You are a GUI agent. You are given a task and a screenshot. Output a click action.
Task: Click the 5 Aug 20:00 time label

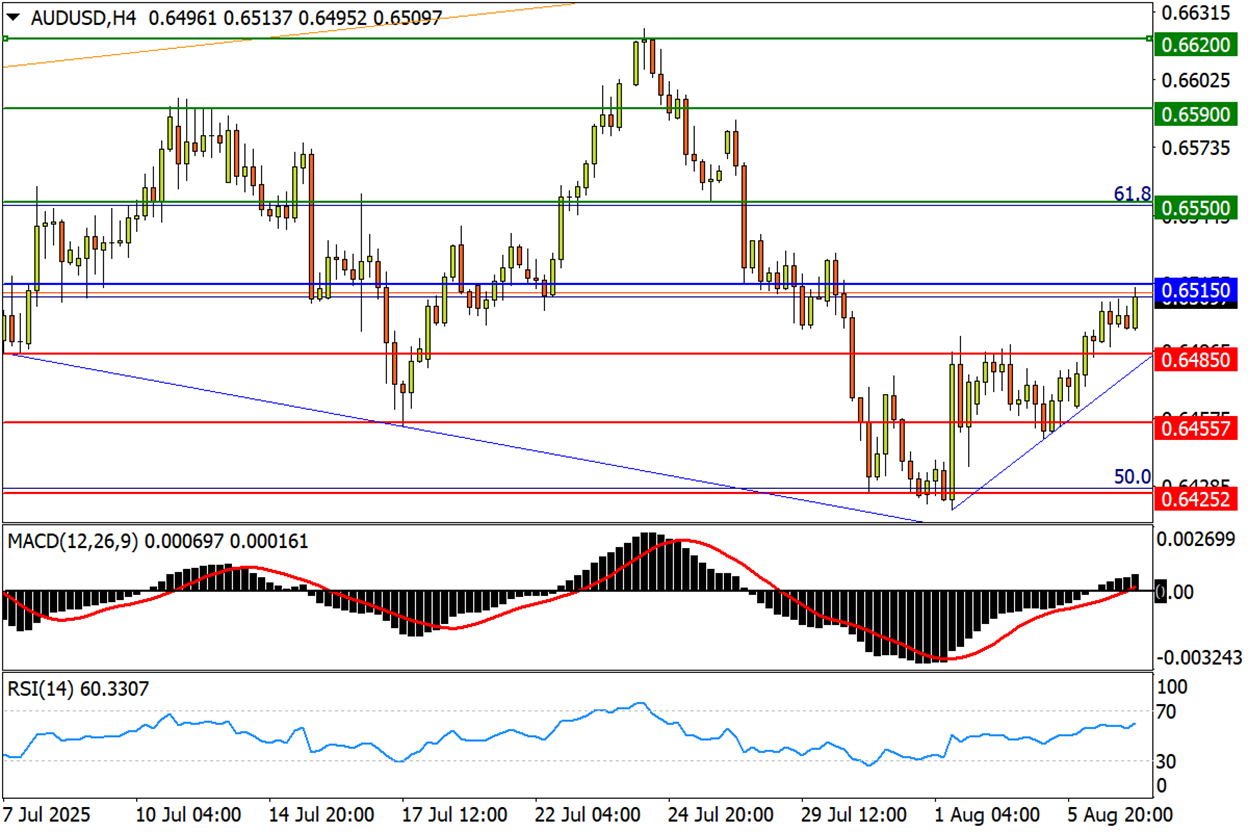(x=1118, y=814)
